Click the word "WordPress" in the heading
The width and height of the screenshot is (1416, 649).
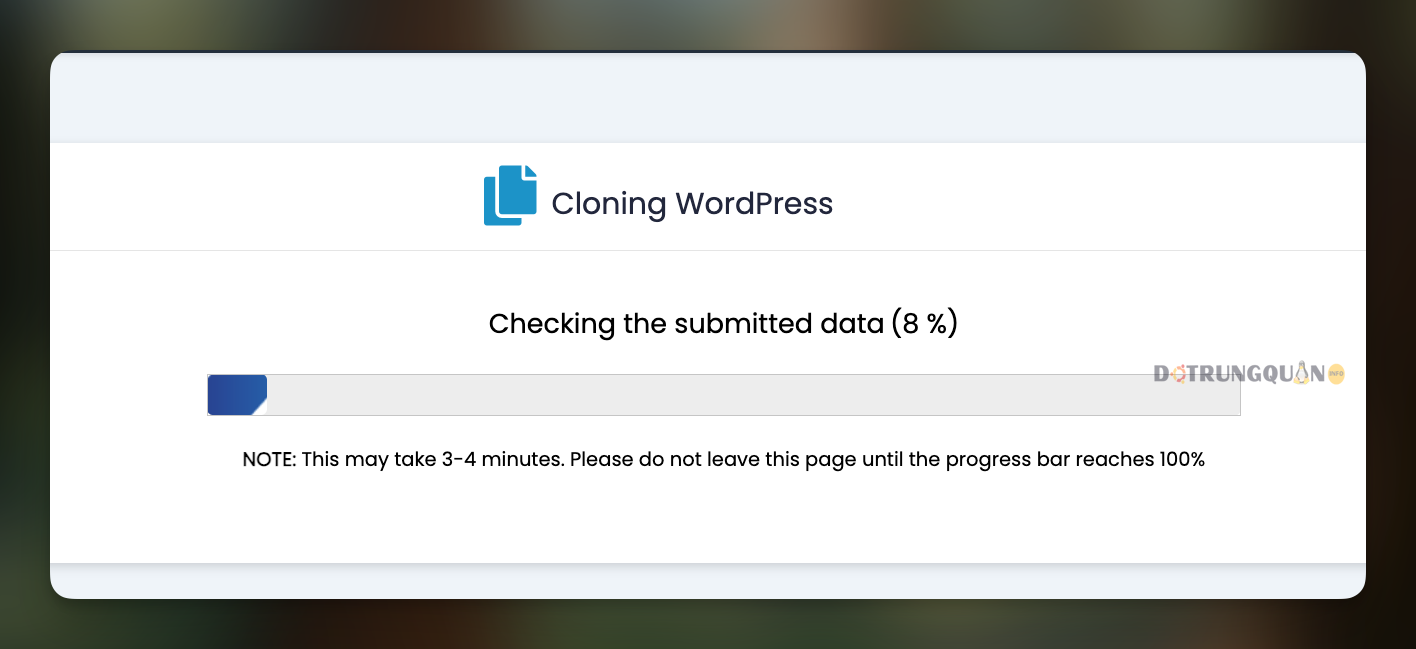tap(754, 204)
